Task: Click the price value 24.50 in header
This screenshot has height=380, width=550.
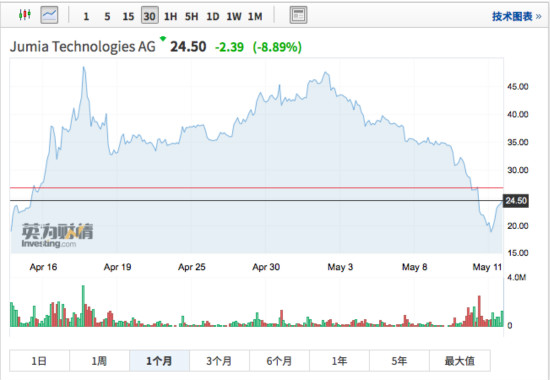Action: pos(188,47)
